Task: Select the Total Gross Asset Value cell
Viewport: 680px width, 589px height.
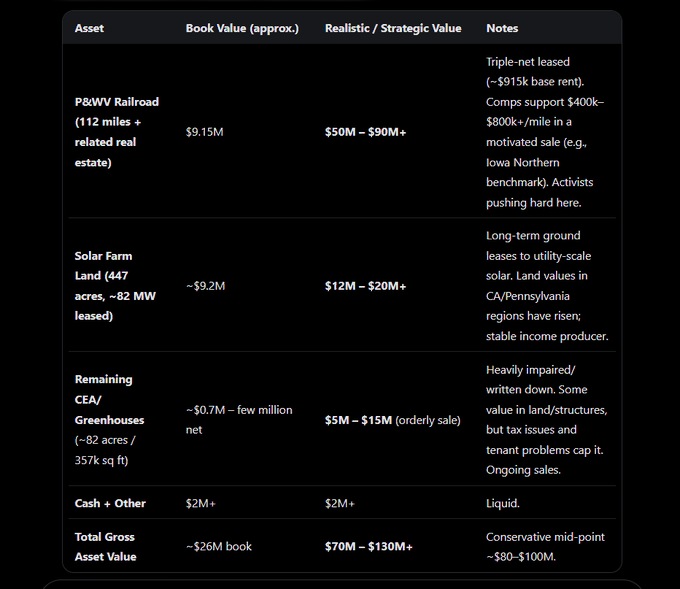Action: tap(105, 546)
